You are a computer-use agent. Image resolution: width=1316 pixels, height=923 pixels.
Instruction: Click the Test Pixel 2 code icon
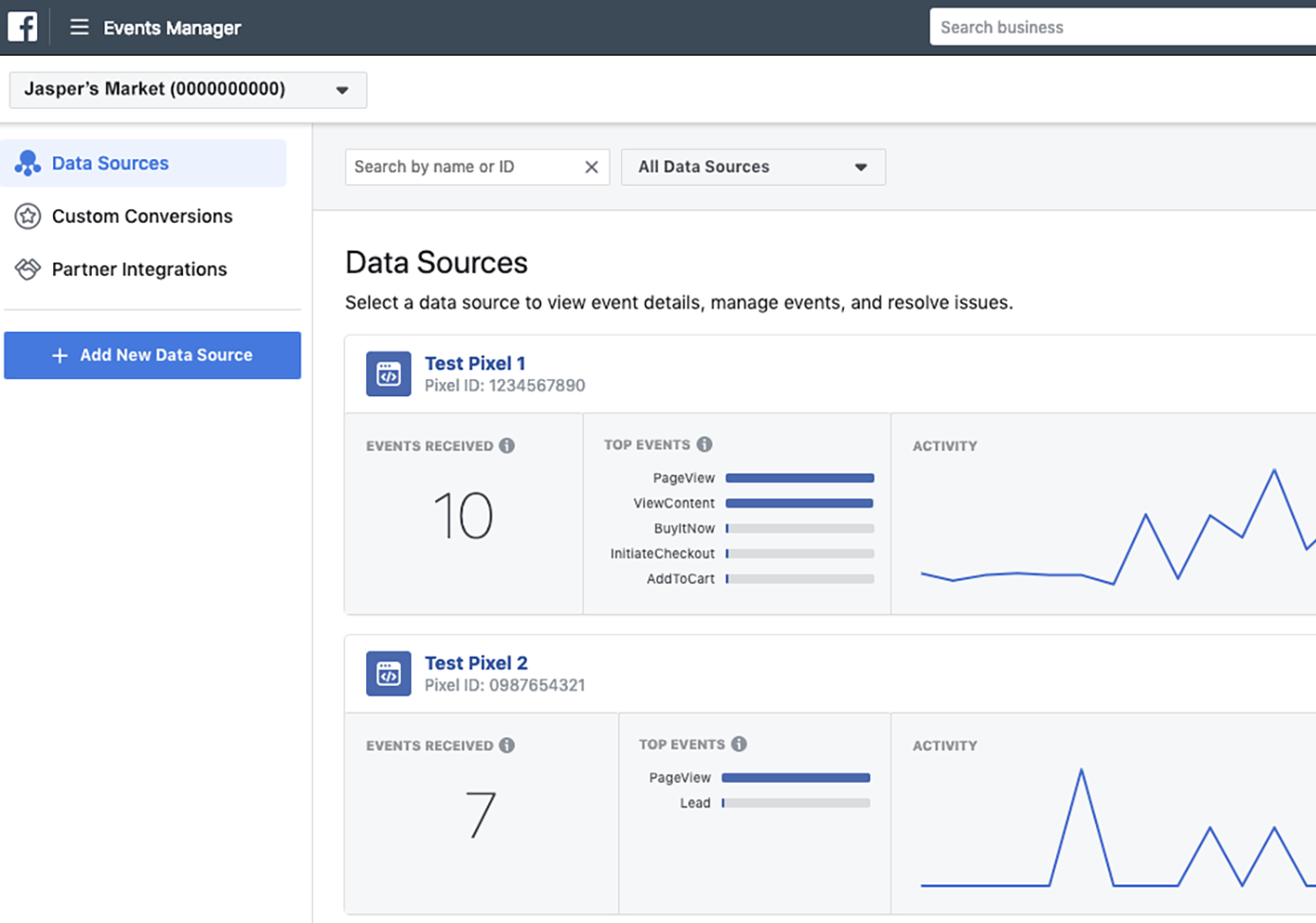pos(389,674)
